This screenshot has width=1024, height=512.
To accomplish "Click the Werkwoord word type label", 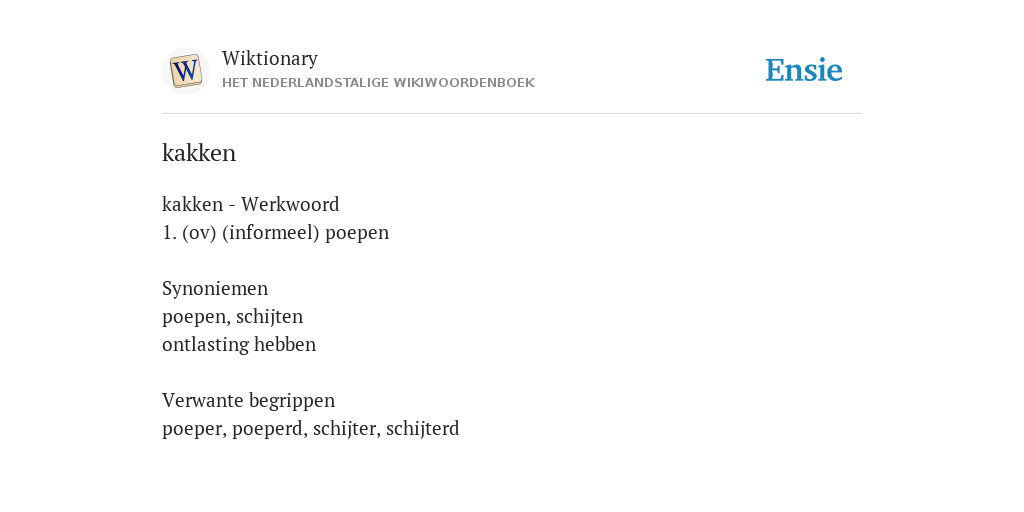I will click(x=290, y=204).
